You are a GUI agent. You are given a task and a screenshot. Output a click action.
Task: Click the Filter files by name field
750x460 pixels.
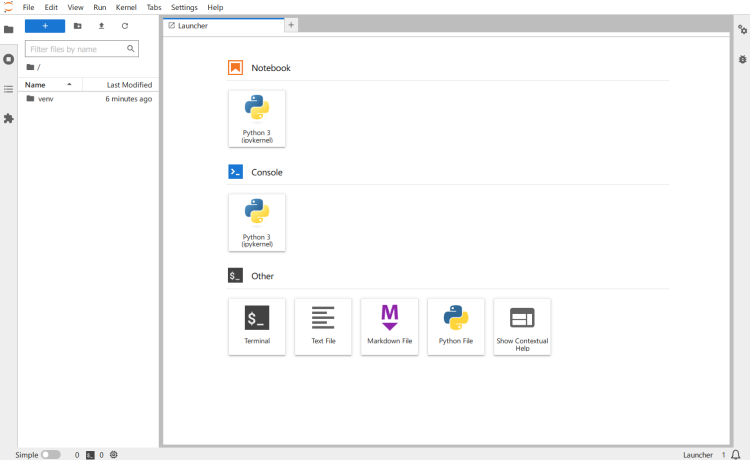82,49
